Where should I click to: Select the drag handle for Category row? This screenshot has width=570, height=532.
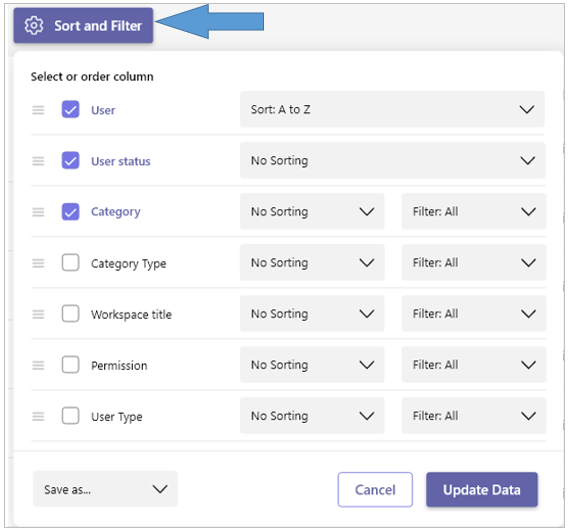coord(38,212)
